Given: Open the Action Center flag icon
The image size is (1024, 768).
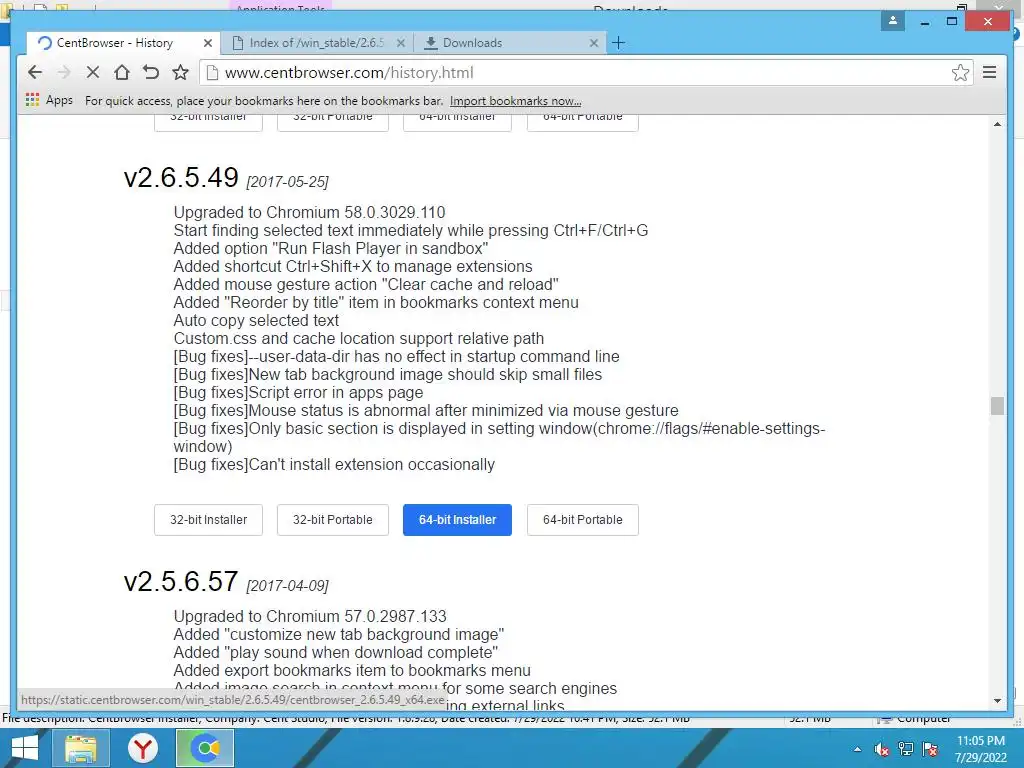Looking at the screenshot, I should coord(930,749).
